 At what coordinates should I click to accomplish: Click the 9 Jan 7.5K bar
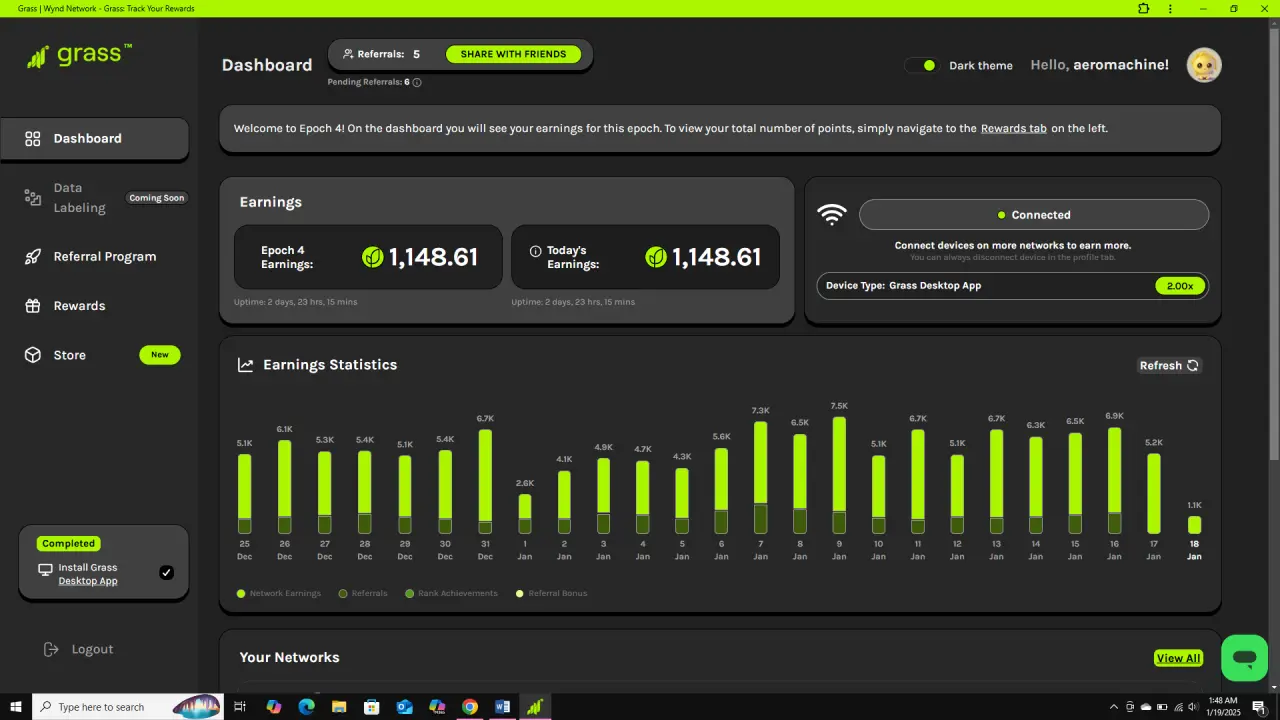click(x=839, y=475)
